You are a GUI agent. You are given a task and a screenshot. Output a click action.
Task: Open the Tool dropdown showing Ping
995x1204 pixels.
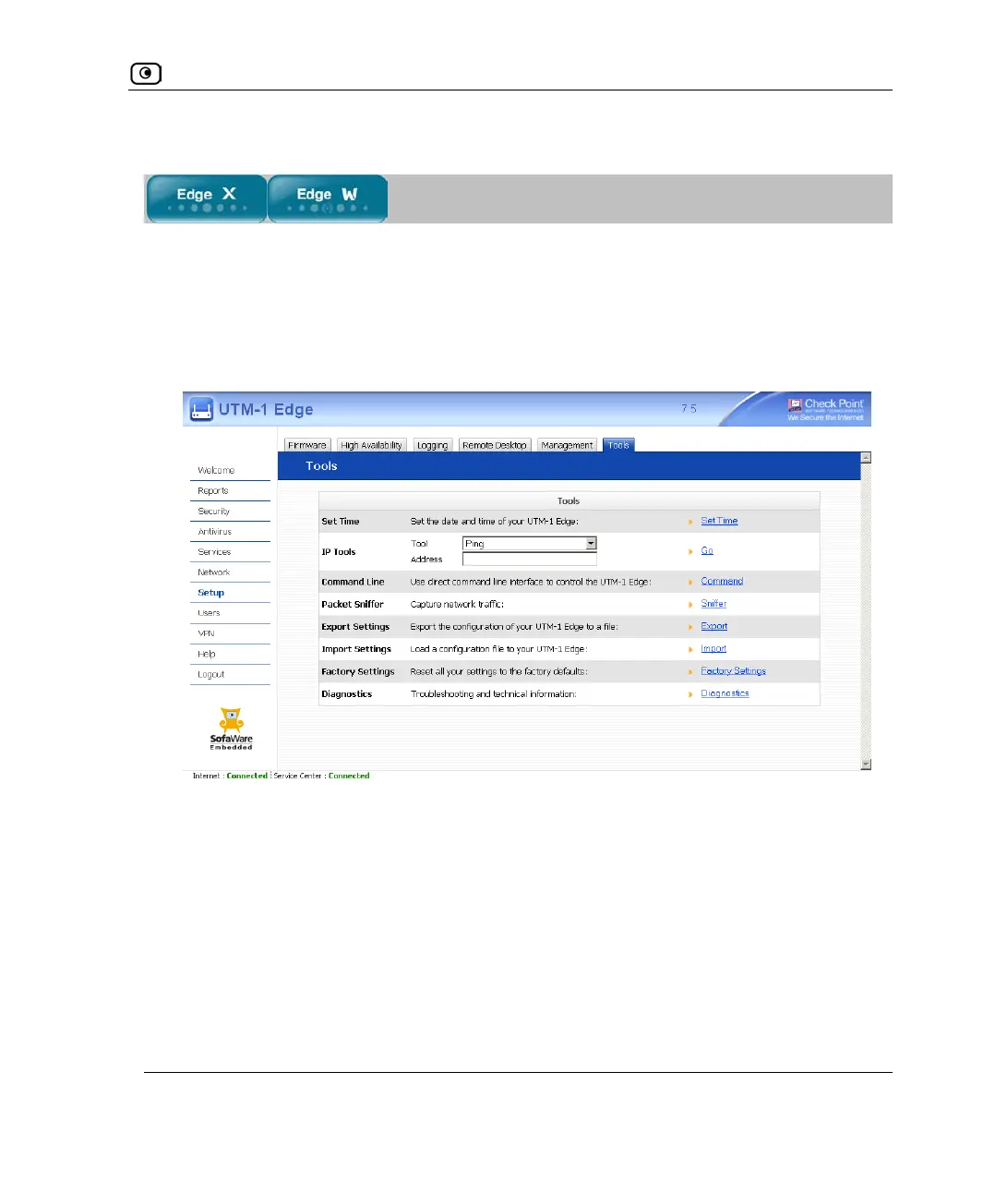click(530, 543)
